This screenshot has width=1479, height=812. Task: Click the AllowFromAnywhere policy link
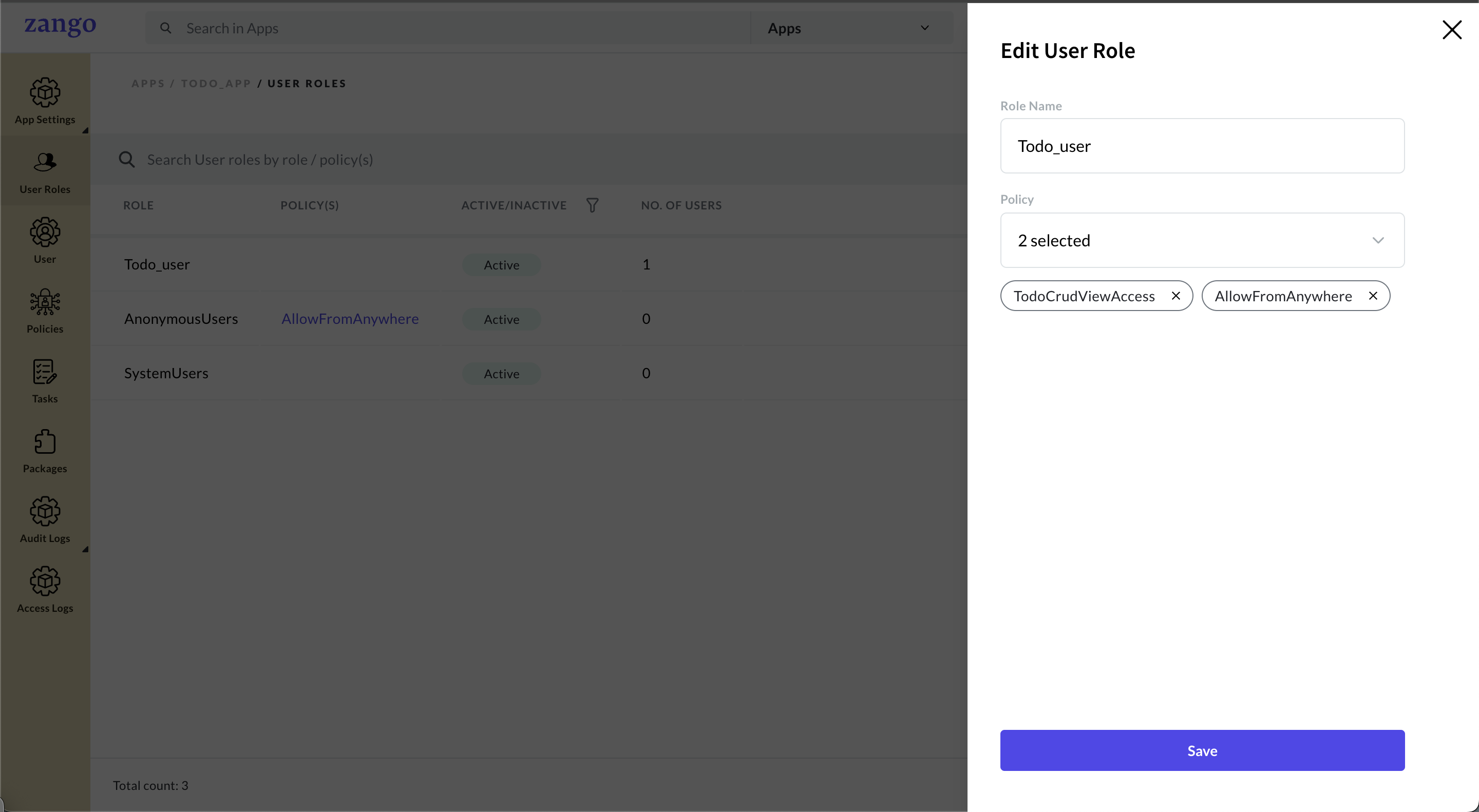point(350,318)
